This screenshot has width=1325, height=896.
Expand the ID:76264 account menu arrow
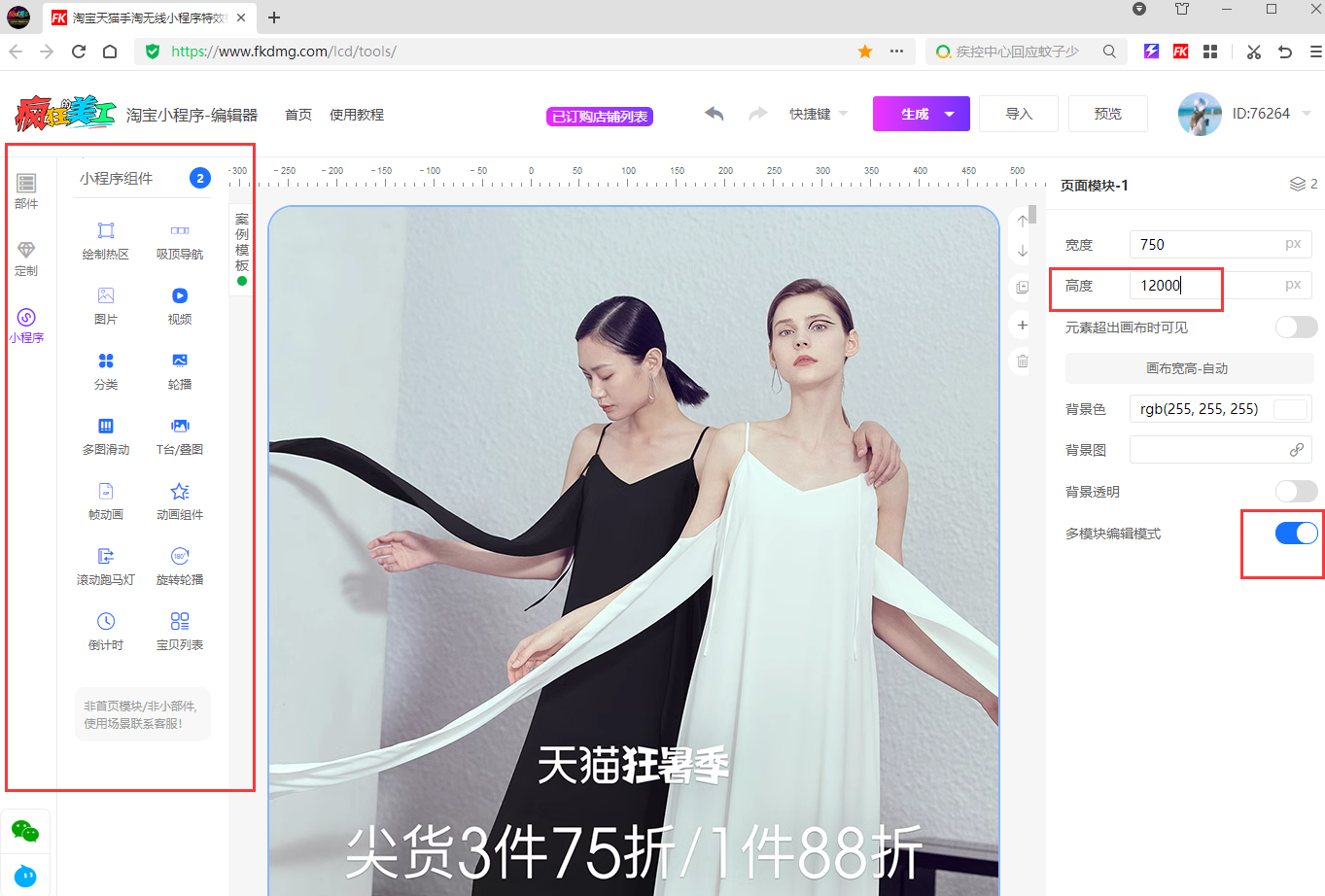click(x=1307, y=114)
